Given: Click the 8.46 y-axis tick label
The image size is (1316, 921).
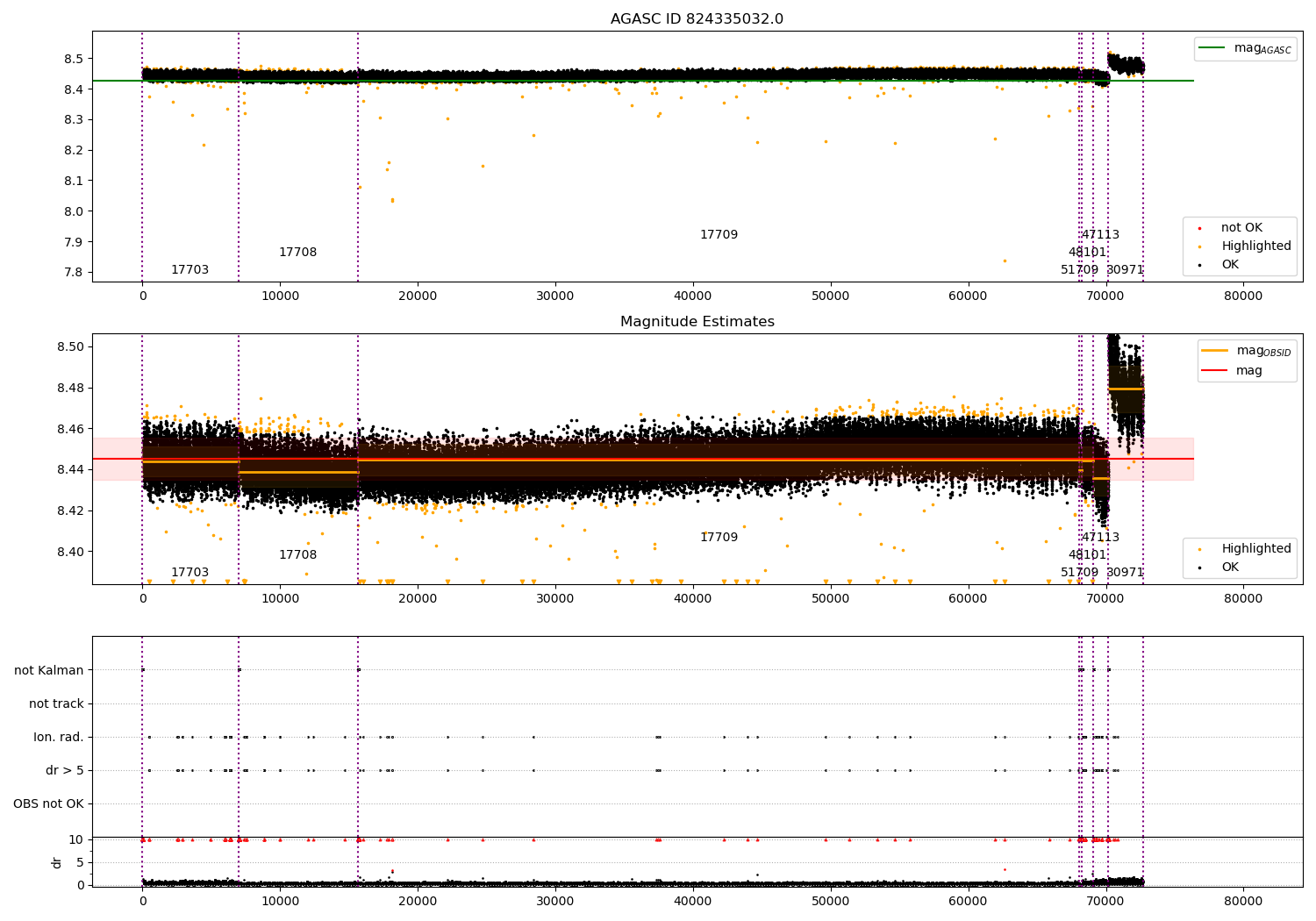Looking at the screenshot, I should (70, 429).
